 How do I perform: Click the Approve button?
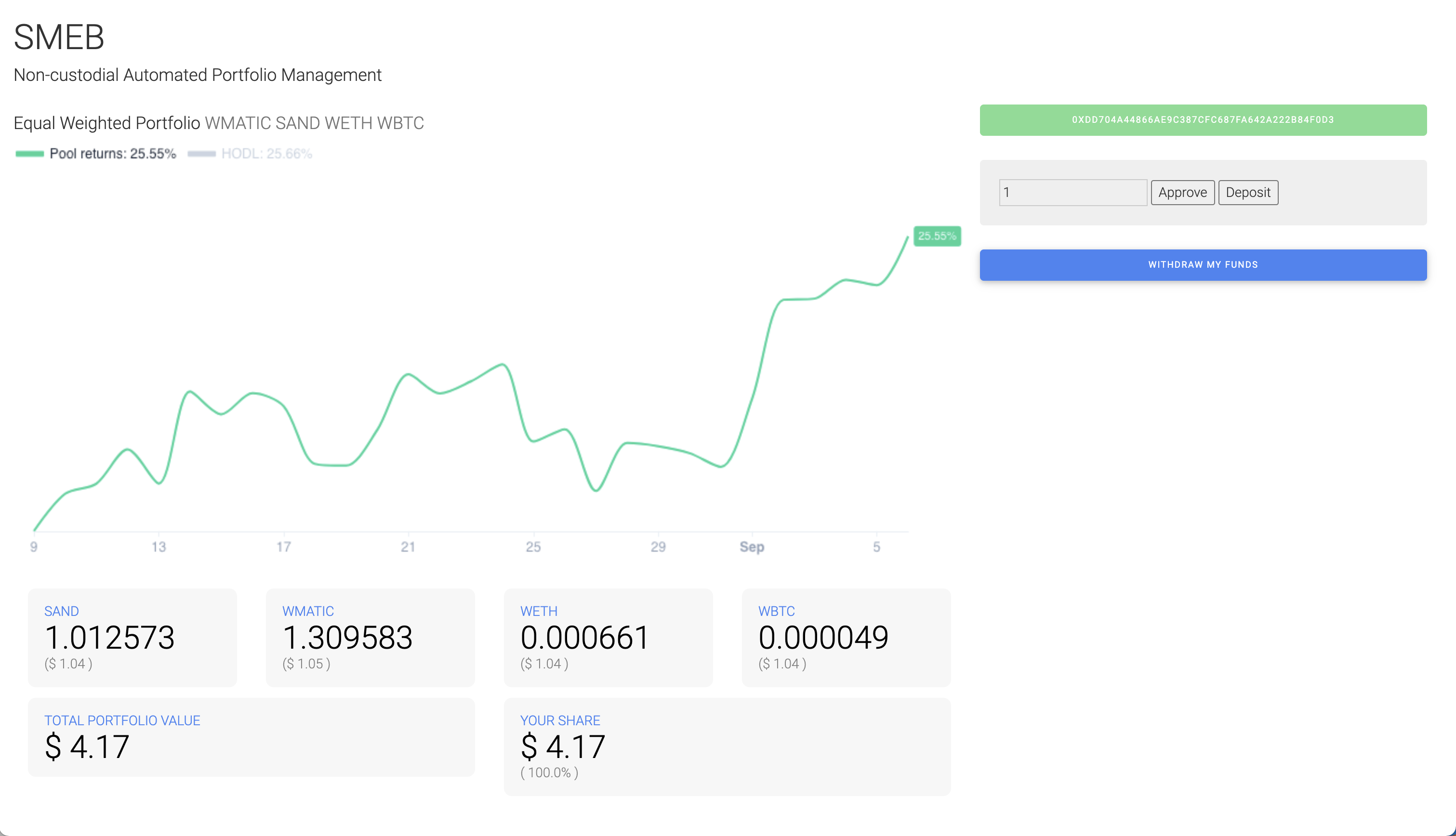(1182, 192)
